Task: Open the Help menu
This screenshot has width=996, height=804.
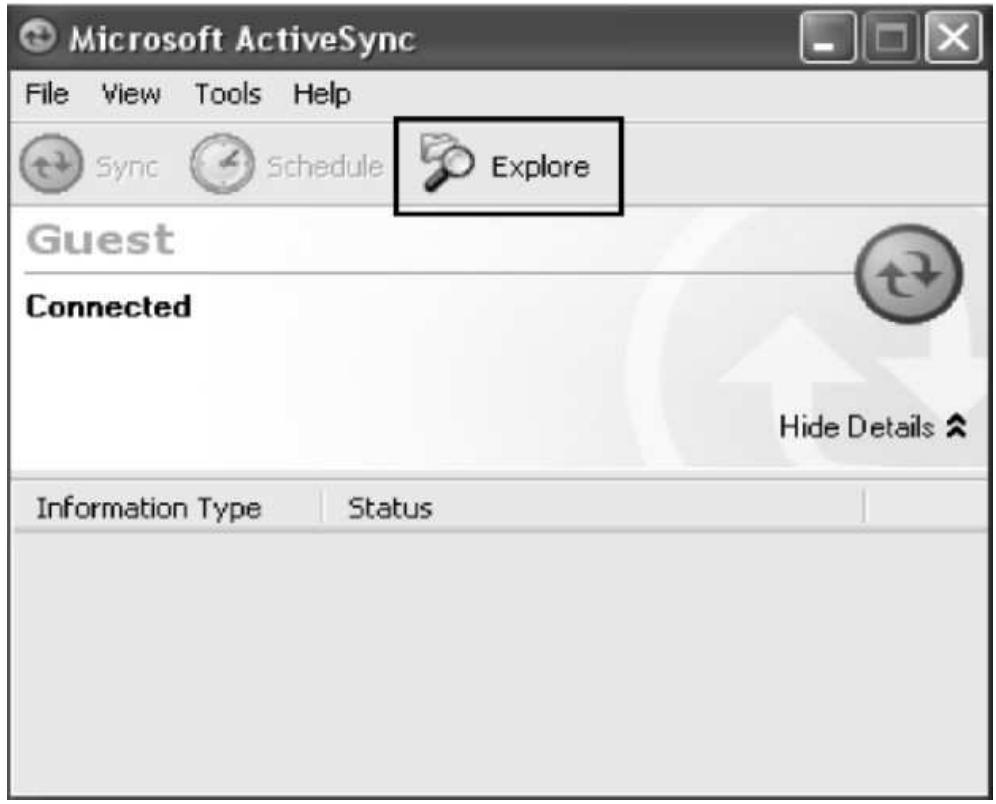Action: 321,96
